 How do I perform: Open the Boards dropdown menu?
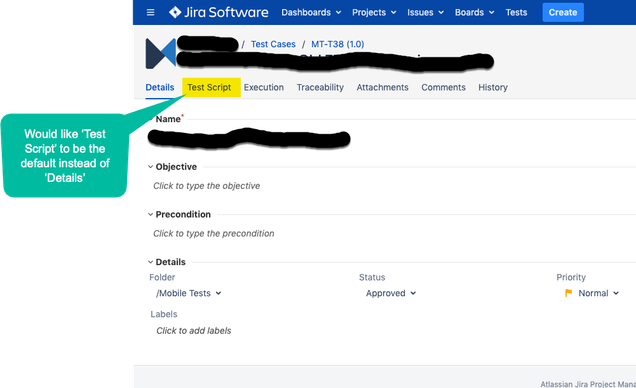point(475,13)
